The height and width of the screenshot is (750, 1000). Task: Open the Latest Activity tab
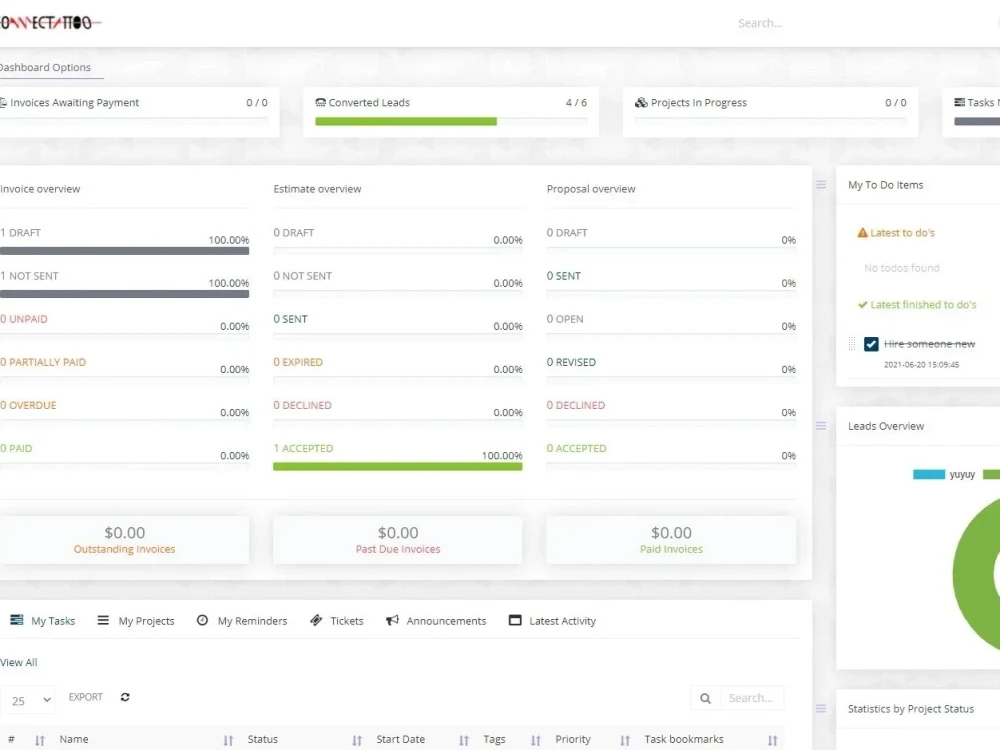552,620
